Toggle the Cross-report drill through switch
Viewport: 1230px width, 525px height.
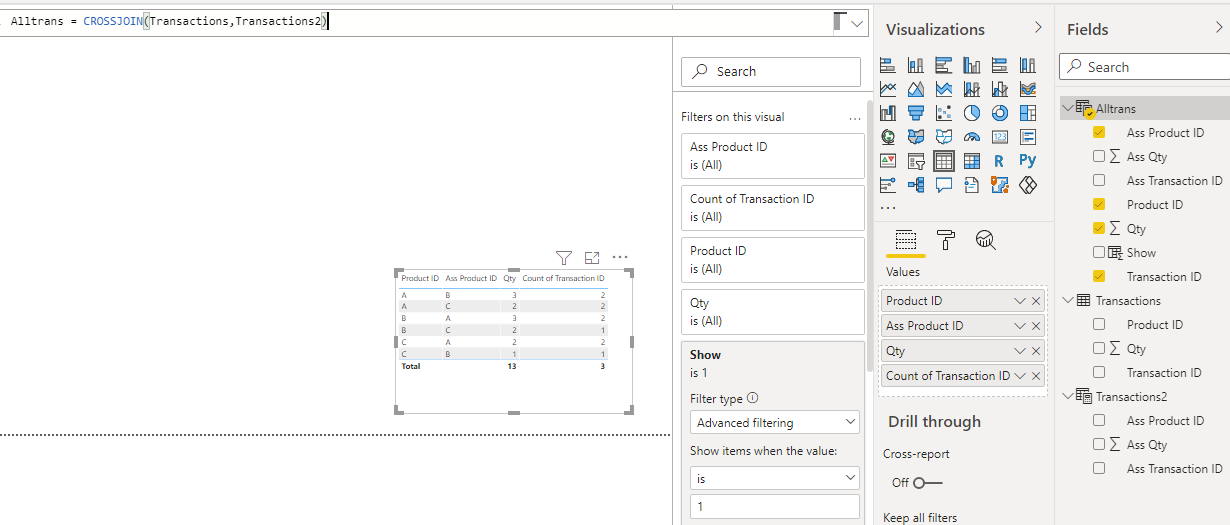tap(927, 482)
